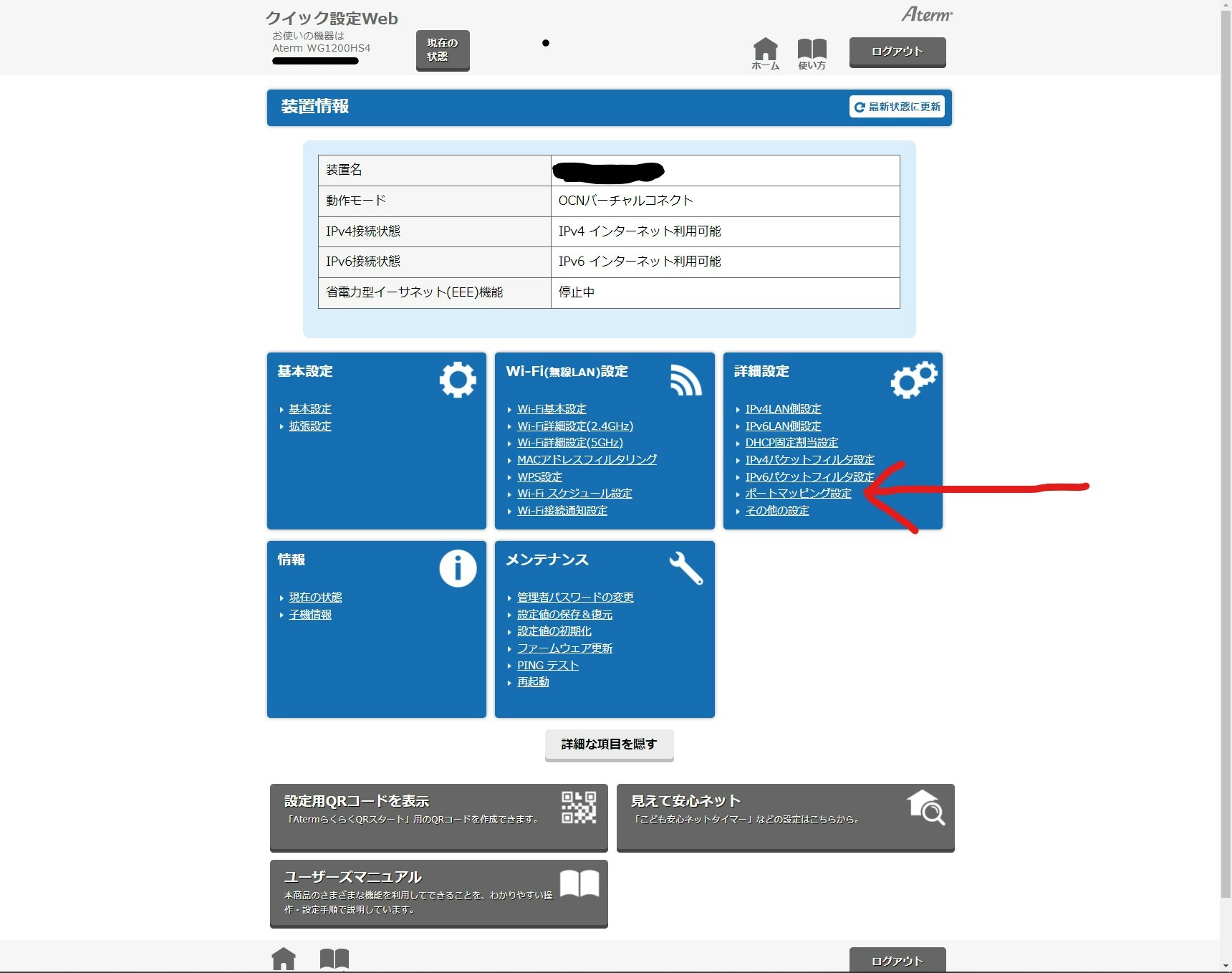Open MACアドレスフィルタリング link

(587, 460)
